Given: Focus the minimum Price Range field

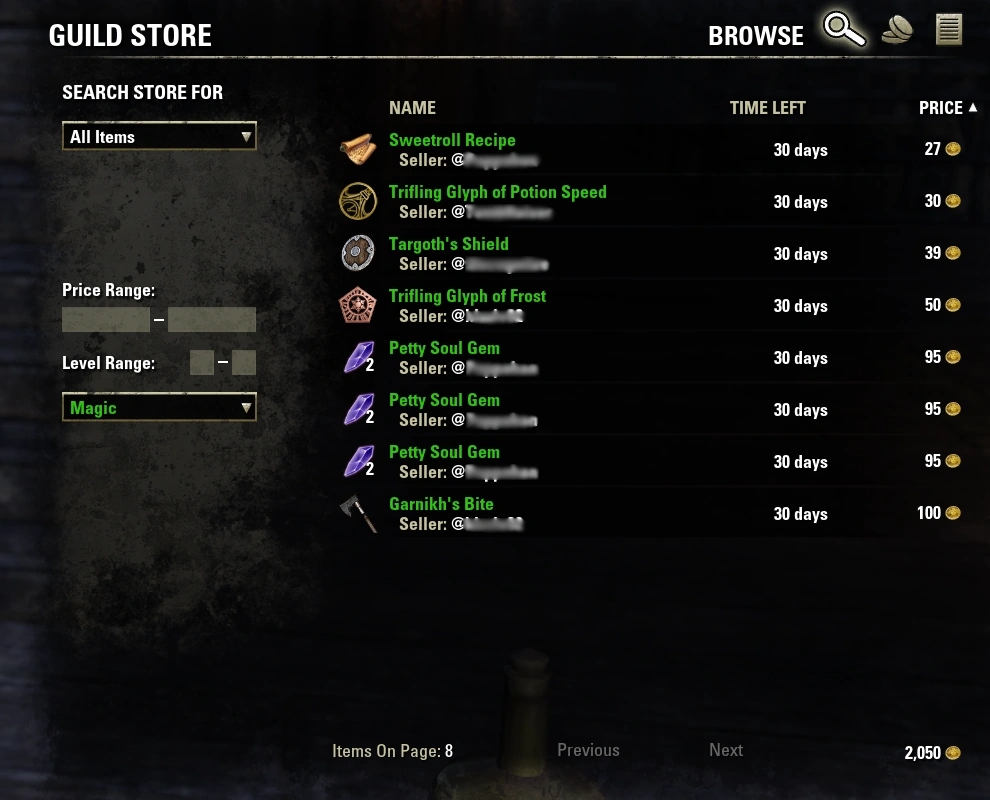Looking at the screenshot, I should coord(106,319).
